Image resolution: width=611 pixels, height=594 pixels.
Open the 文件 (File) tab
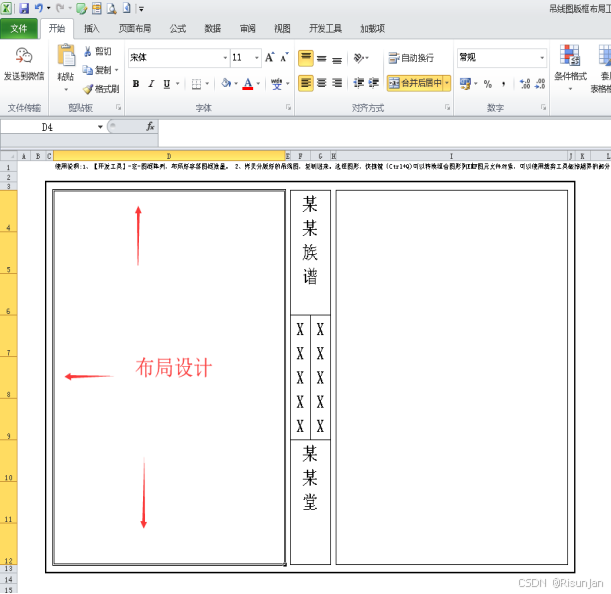19,28
